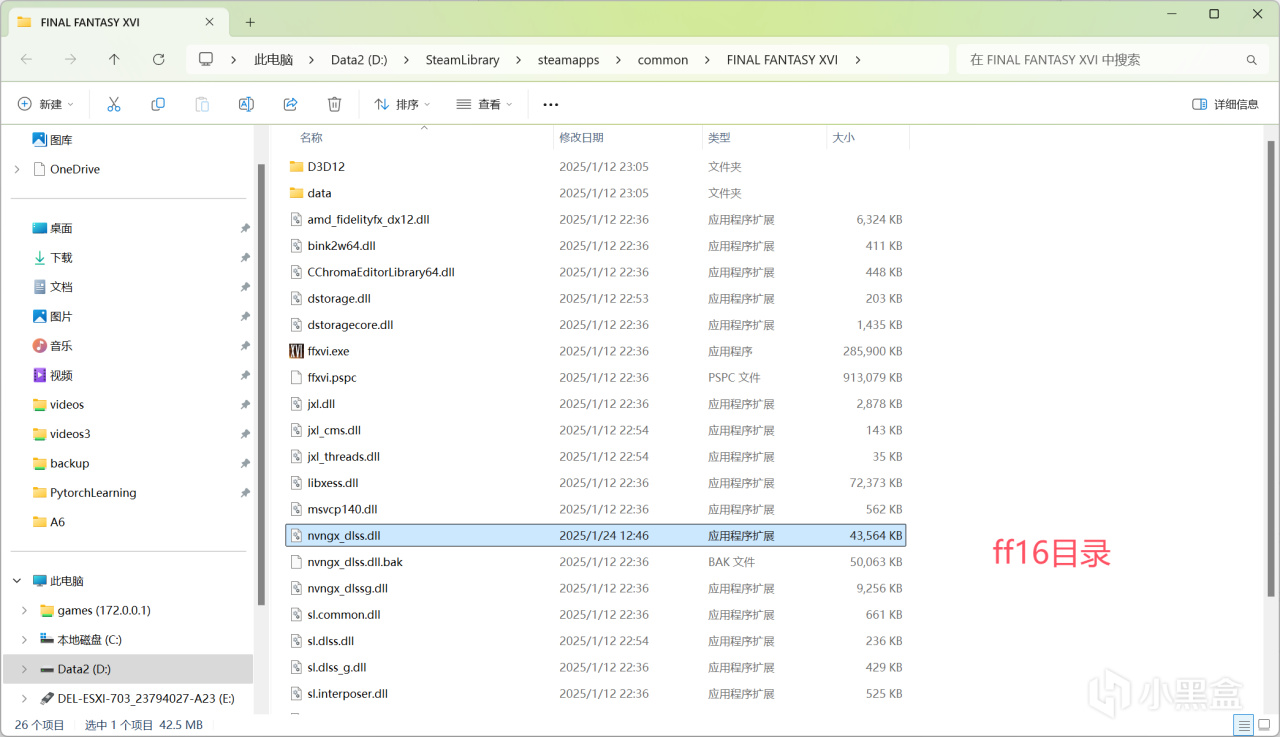Select the ffxvi.exe application icon
This screenshot has height=737, width=1280.
pos(296,351)
